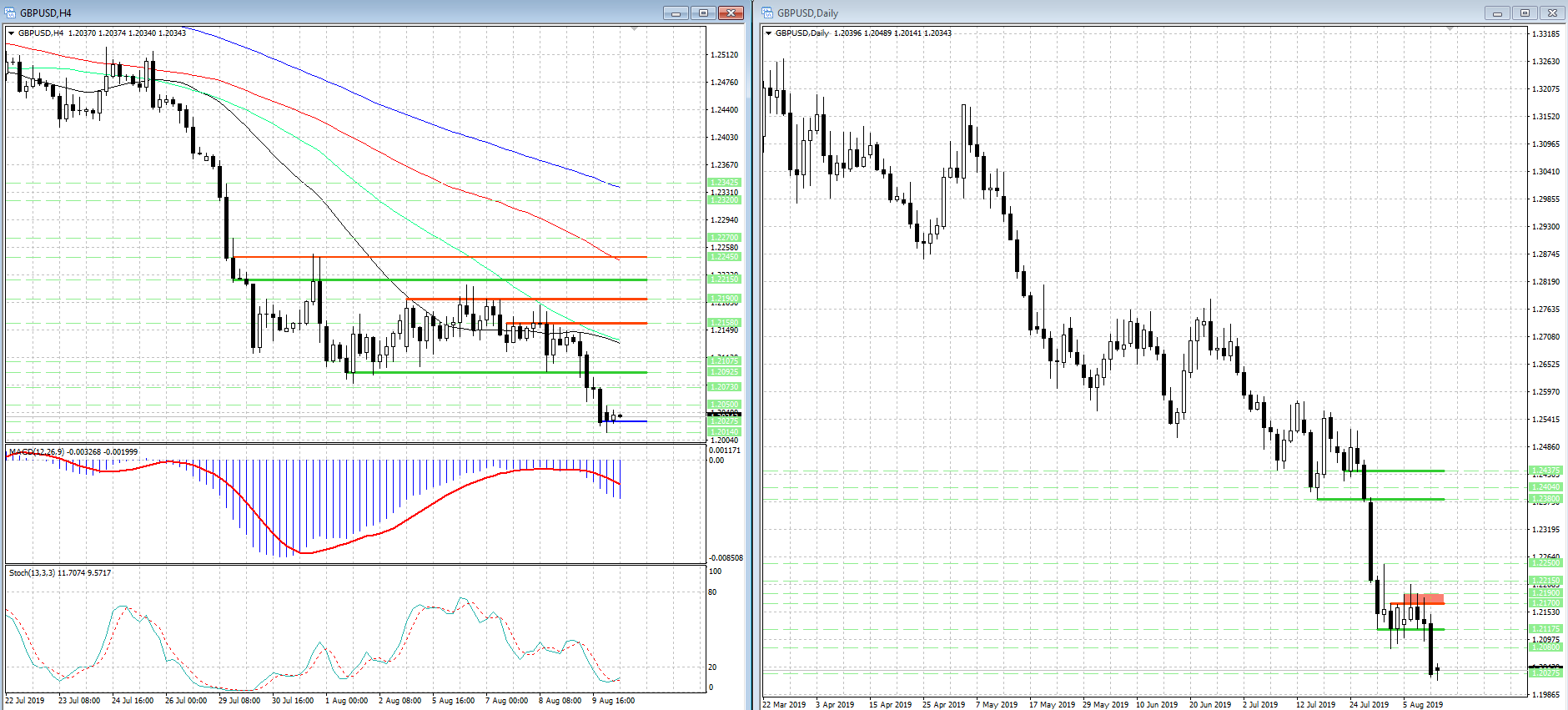Screen dimensions: 1568x710
Task: Minimize the GBPUSD,Daily chart window
Action: 1497,13
